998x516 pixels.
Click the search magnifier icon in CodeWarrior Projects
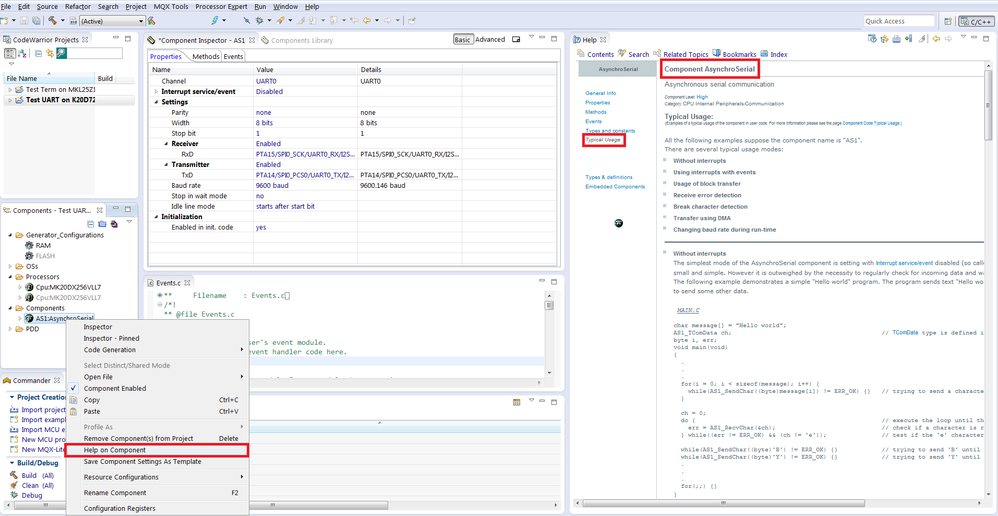(x=62, y=53)
